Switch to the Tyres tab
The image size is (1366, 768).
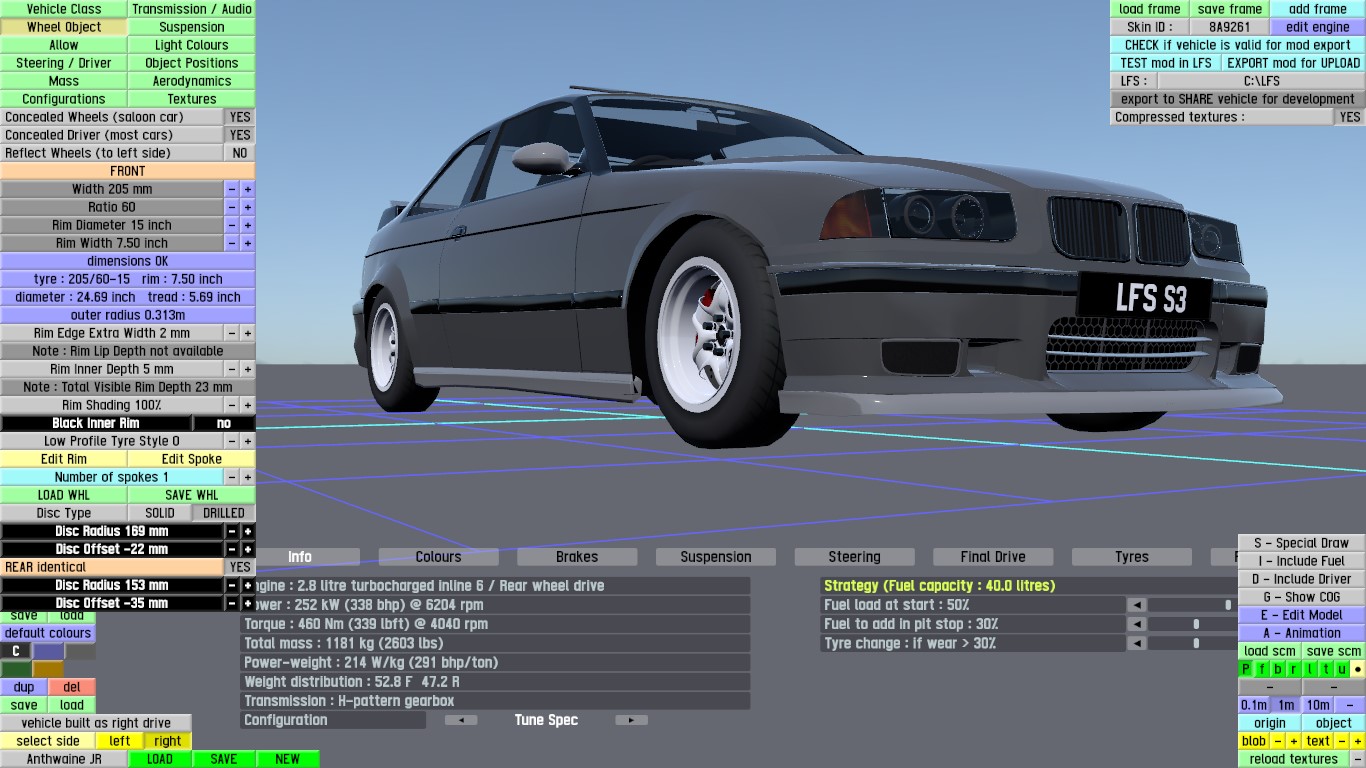(1132, 557)
